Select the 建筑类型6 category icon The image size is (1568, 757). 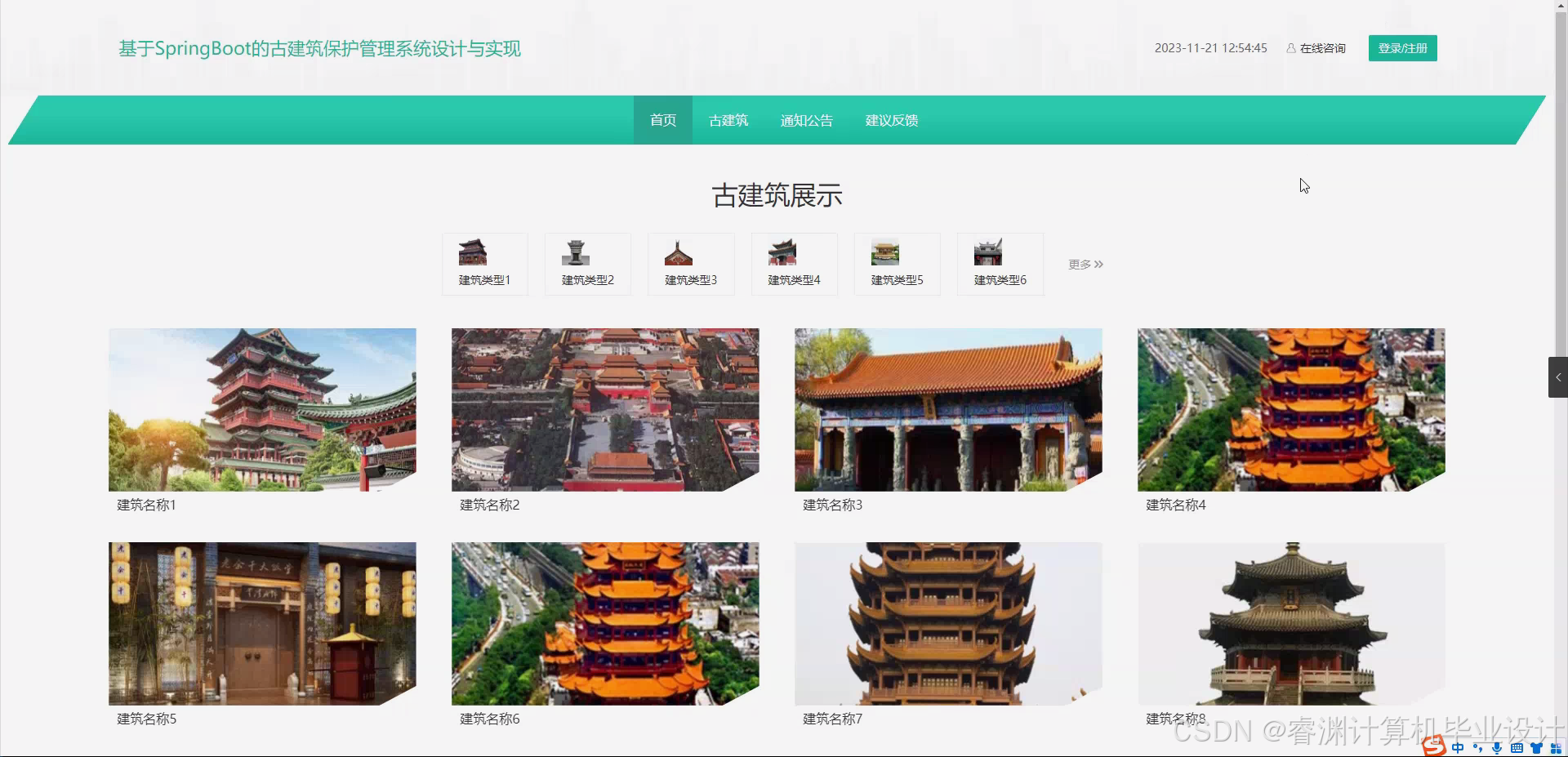(987, 252)
